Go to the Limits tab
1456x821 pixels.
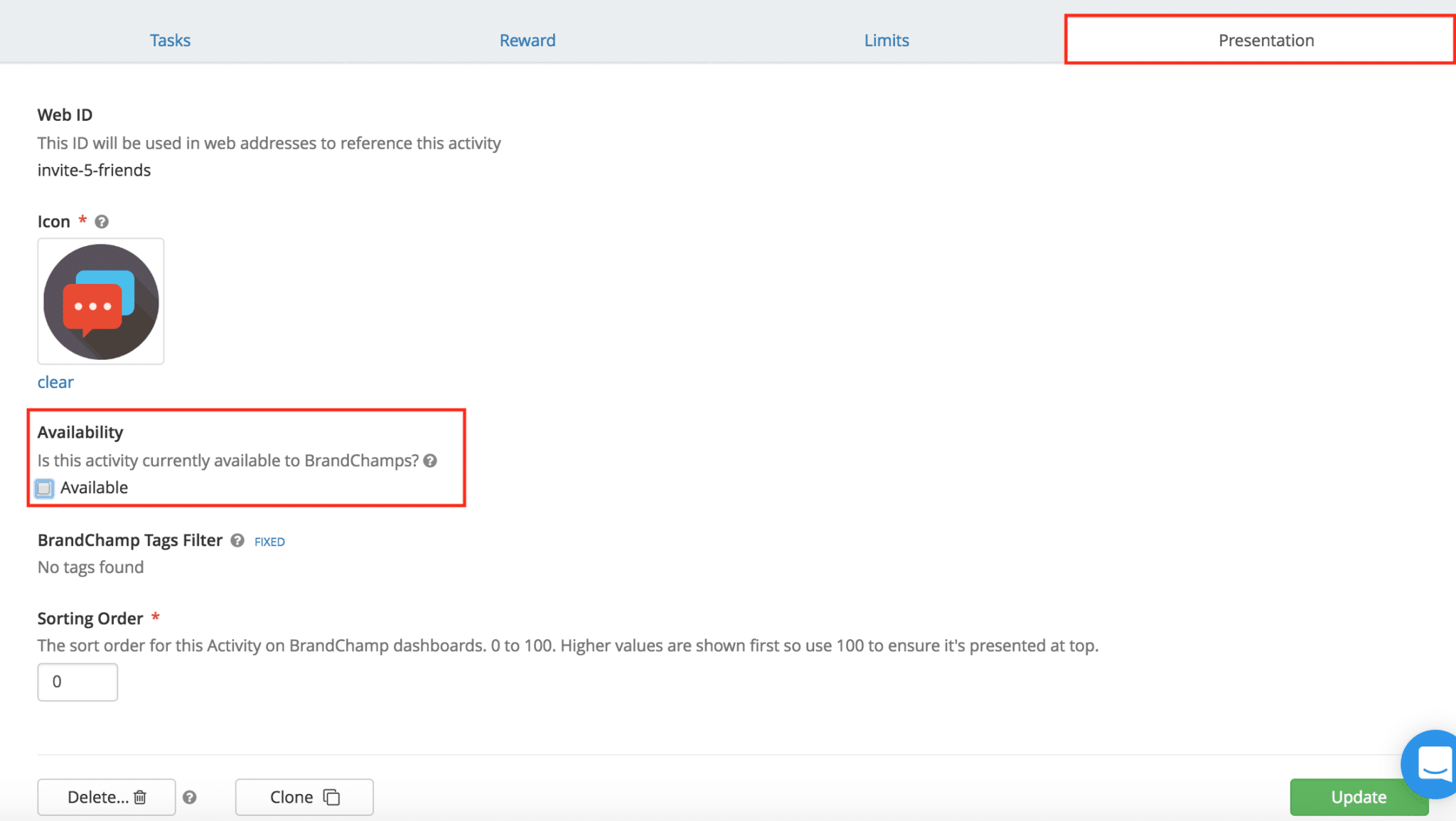coord(887,40)
